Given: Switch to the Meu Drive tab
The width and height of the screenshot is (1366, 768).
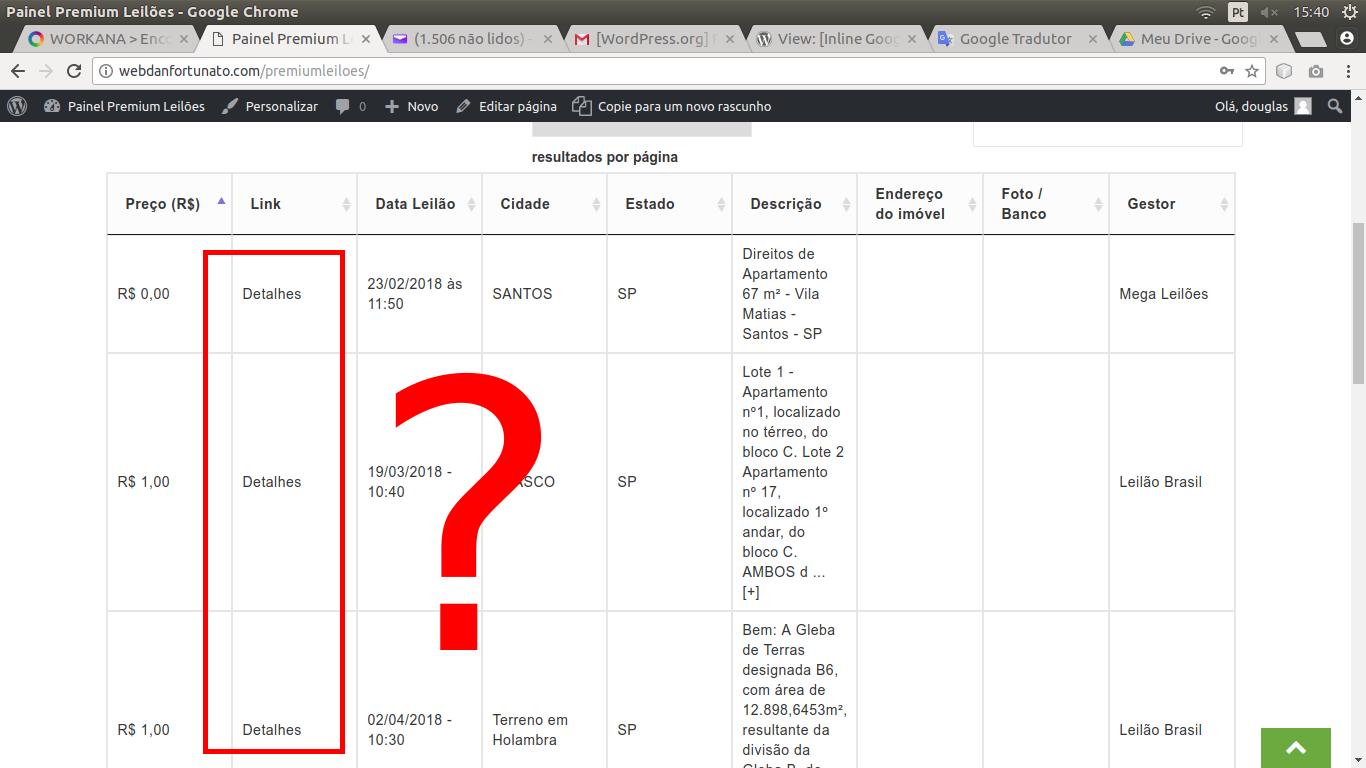Looking at the screenshot, I should 1198,39.
